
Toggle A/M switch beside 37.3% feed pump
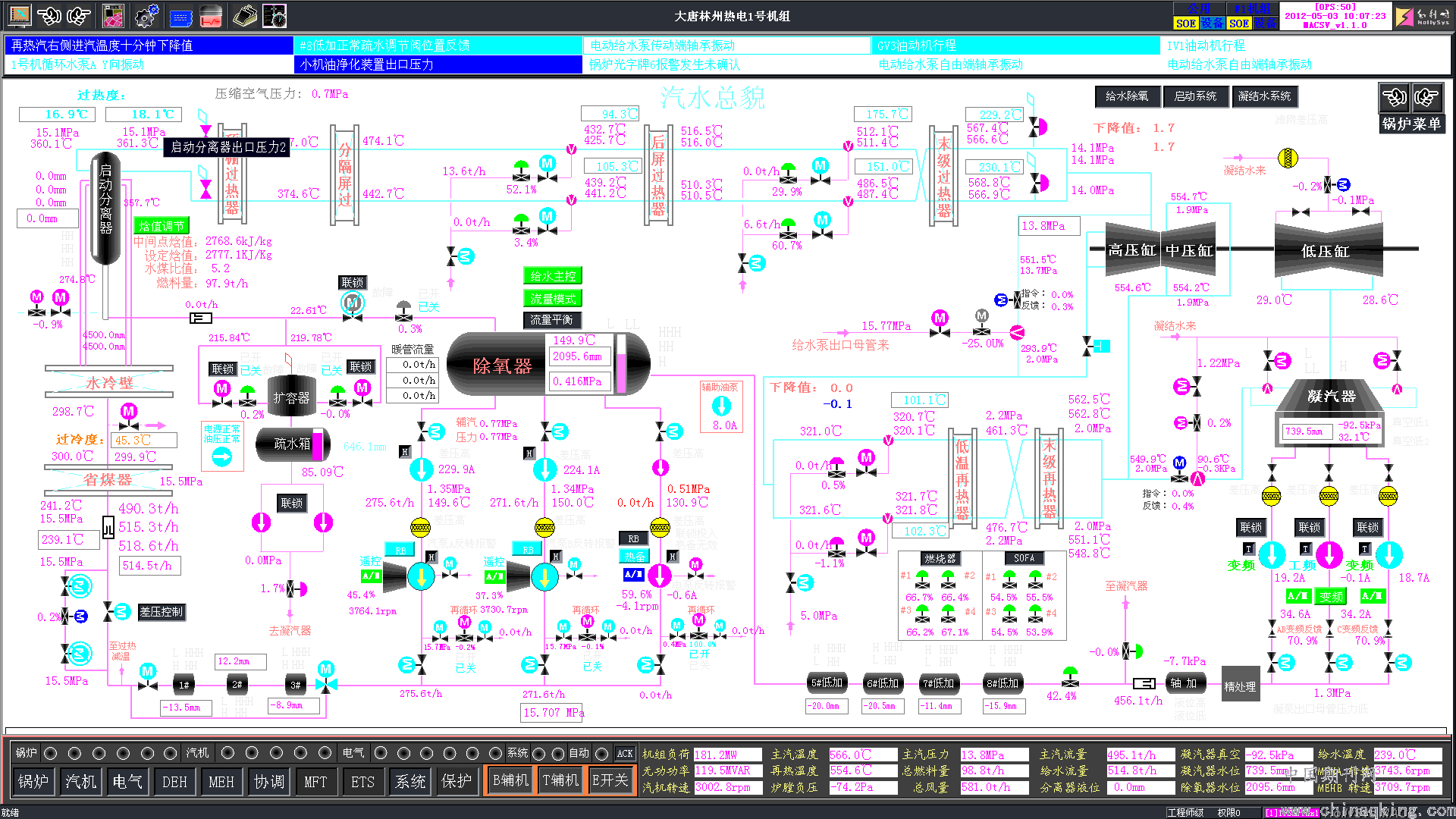[x=494, y=576]
